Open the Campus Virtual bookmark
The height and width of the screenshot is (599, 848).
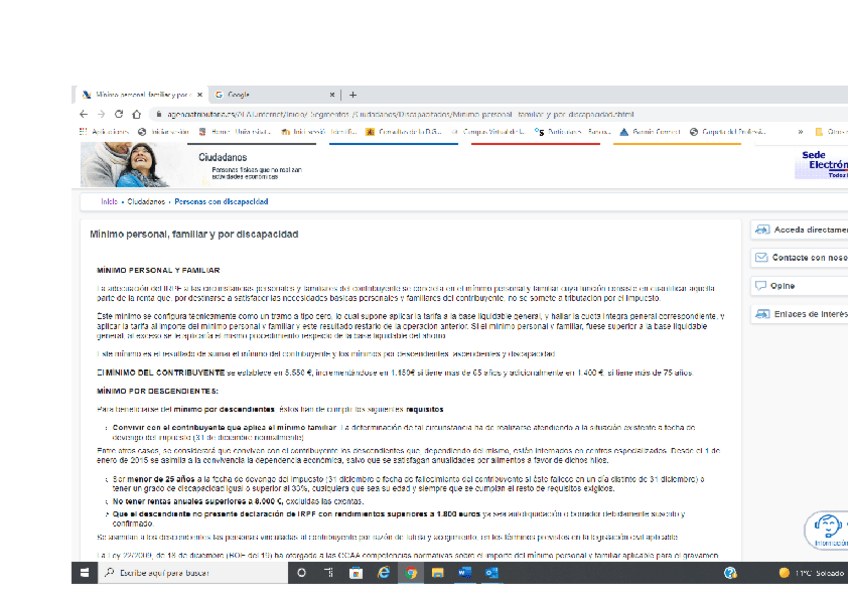pyautogui.click(x=489, y=131)
